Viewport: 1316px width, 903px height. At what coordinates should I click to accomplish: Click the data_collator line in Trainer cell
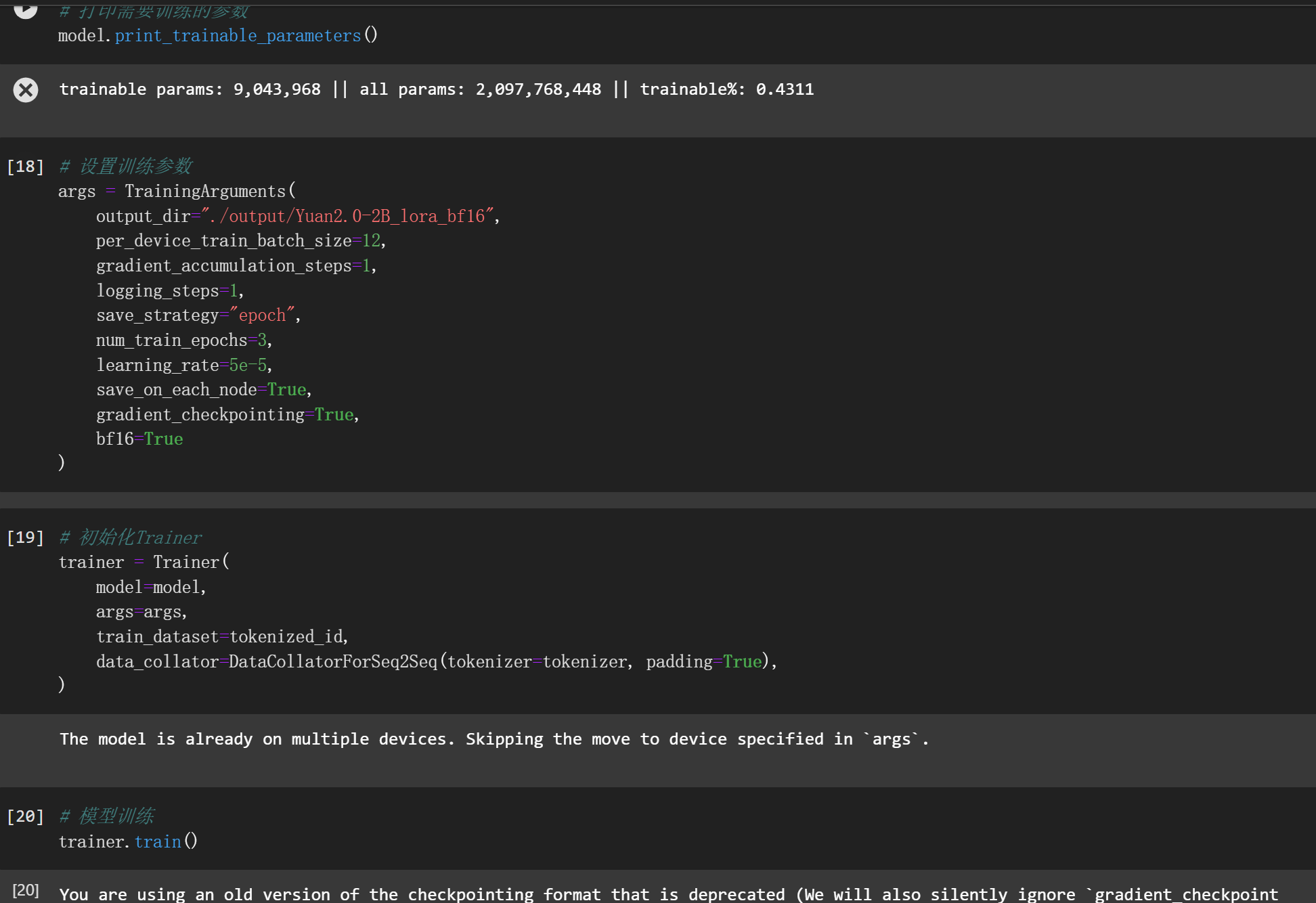click(435, 661)
